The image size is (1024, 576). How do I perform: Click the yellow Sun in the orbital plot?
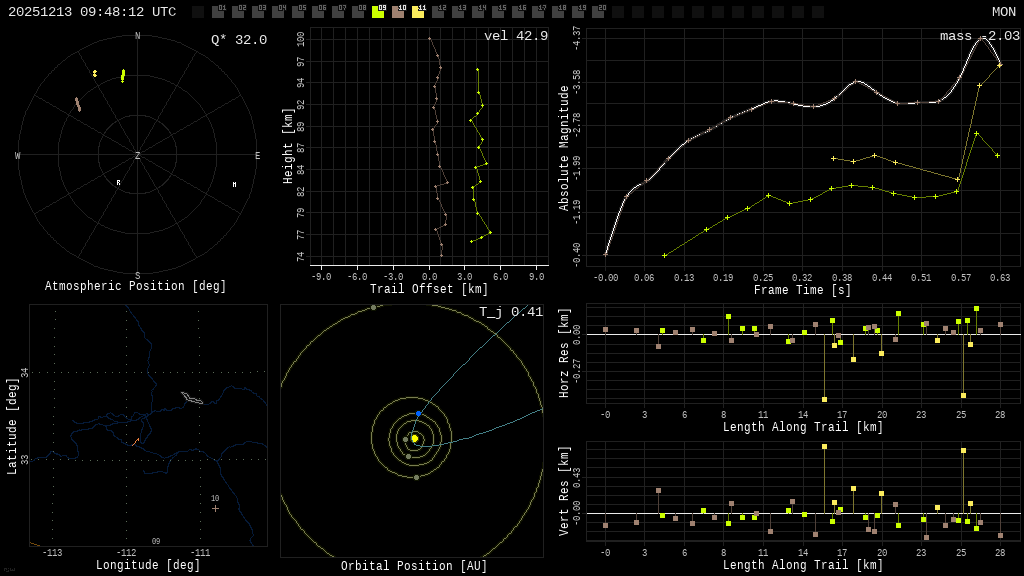pyautogui.click(x=414, y=438)
